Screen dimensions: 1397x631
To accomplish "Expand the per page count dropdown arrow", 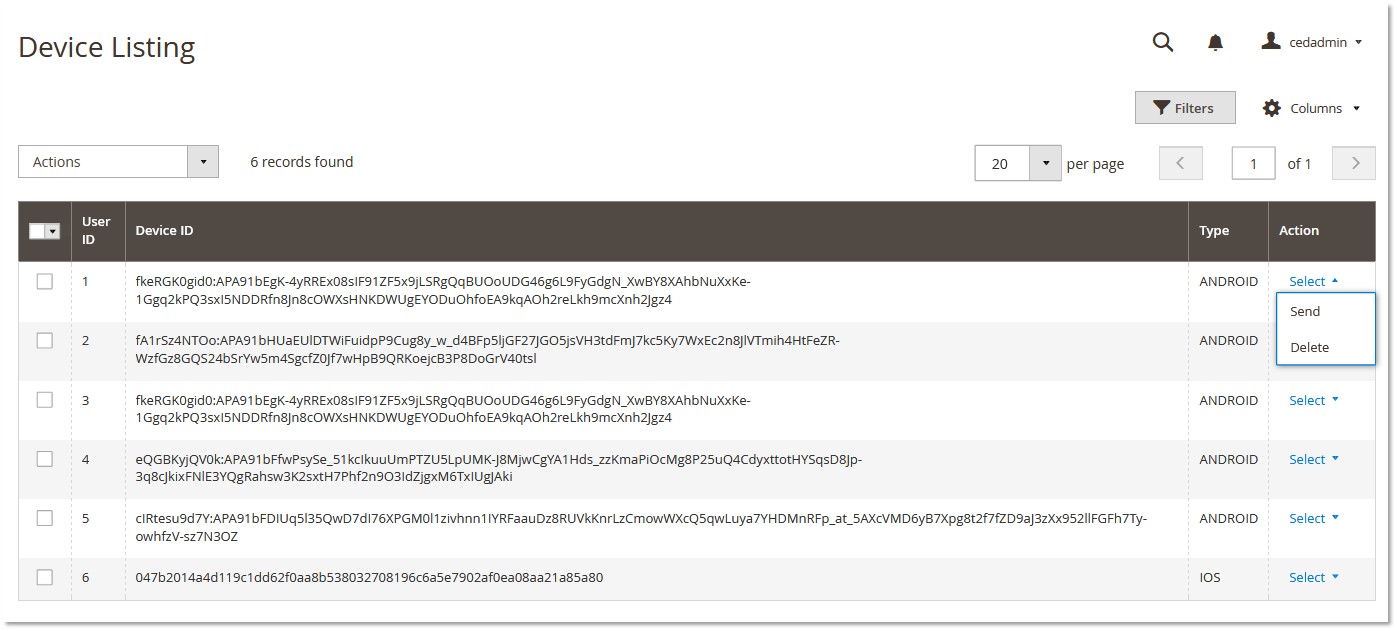I will click(1045, 163).
